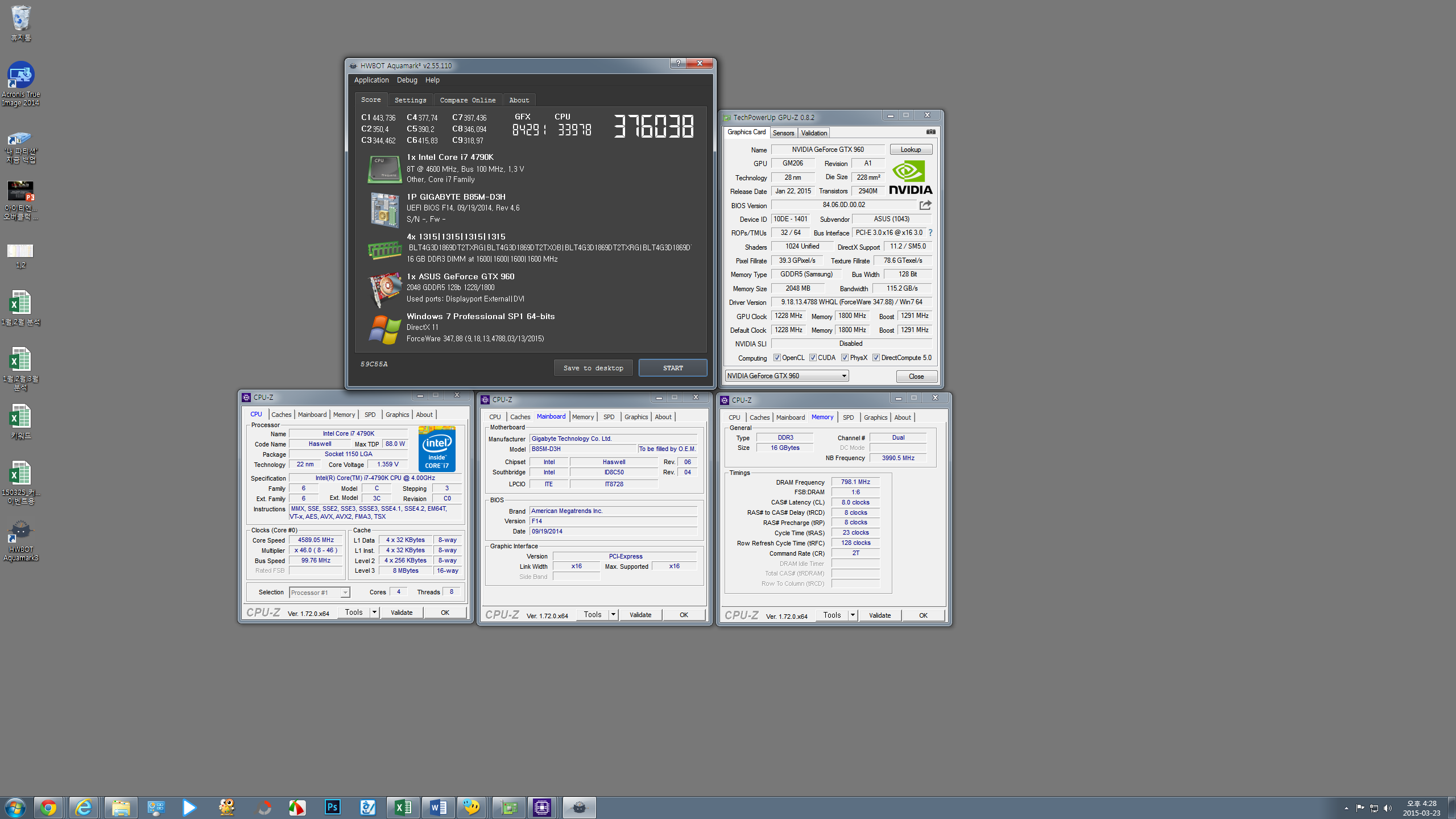Click the Mainboard Model B85M-D3H field
1456x819 pixels.
coord(582,449)
